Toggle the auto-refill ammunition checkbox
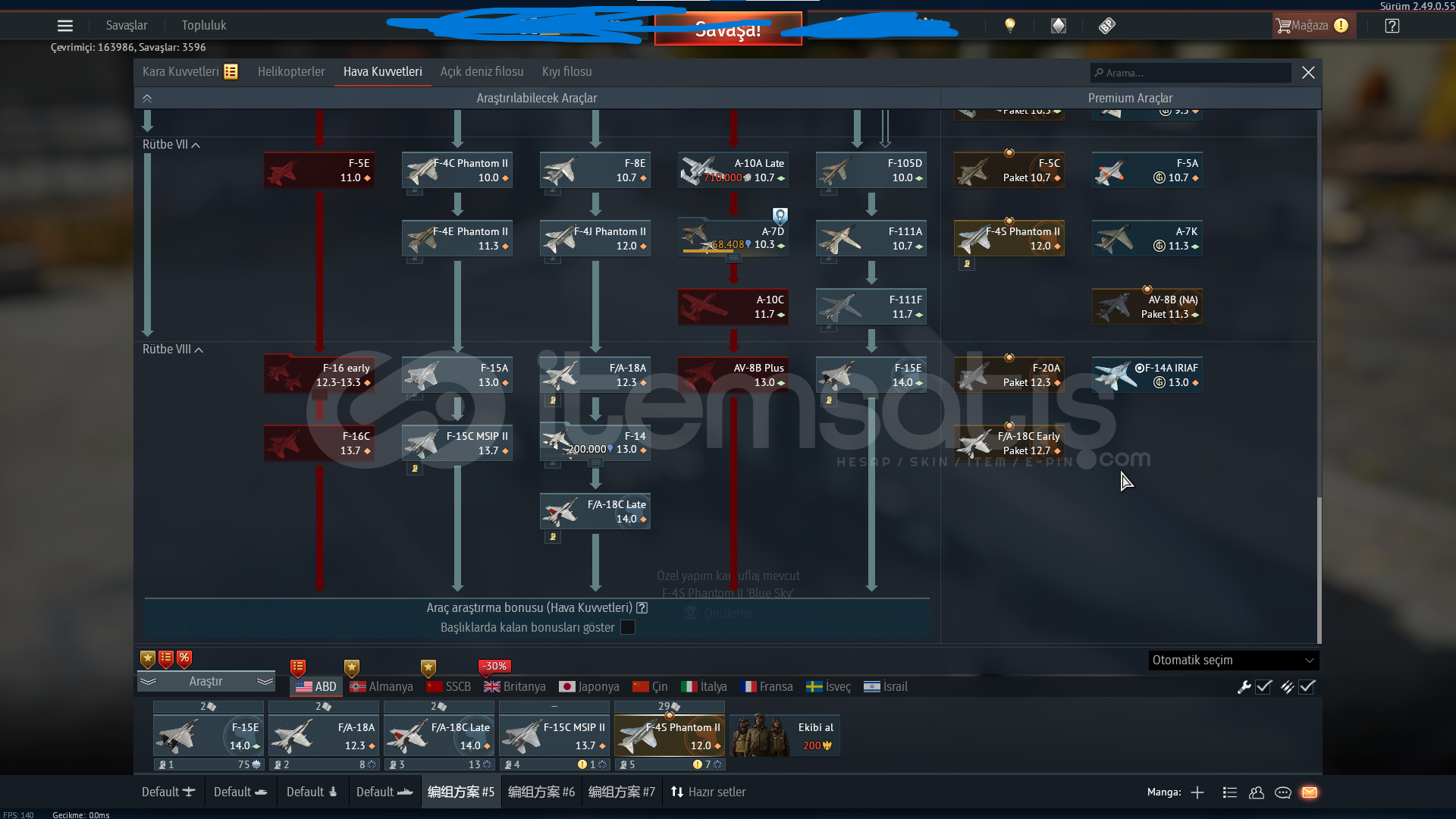 click(x=1307, y=687)
